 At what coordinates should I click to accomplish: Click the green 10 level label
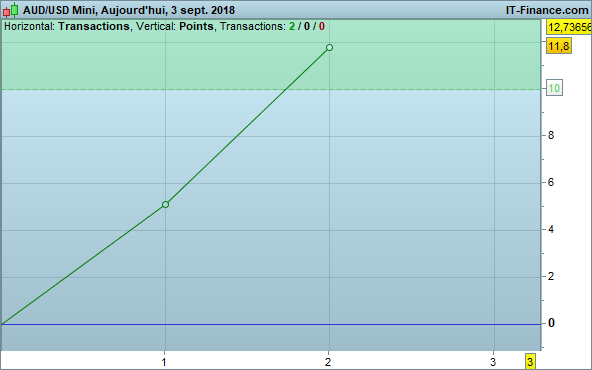click(554, 88)
